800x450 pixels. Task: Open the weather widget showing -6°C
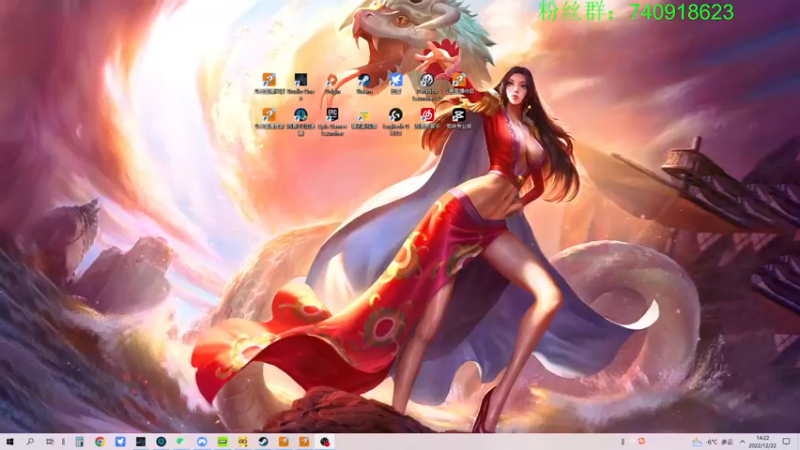point(712,442)
